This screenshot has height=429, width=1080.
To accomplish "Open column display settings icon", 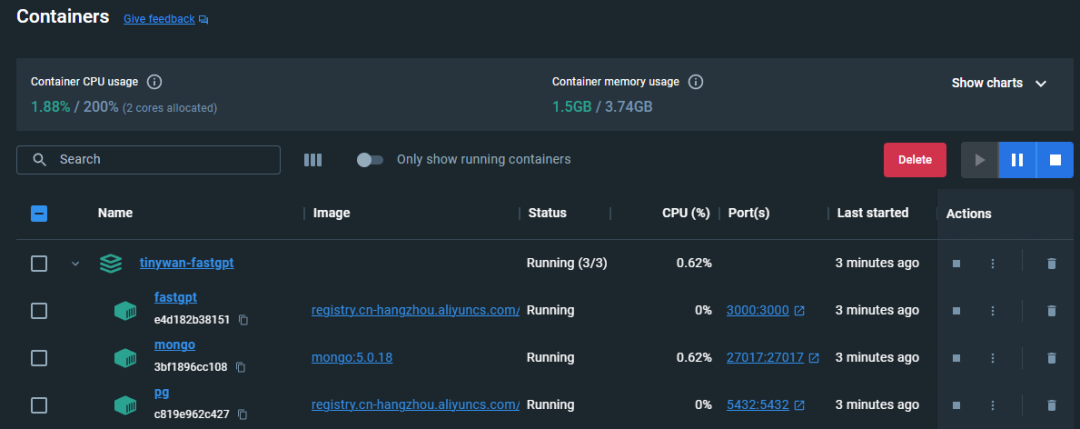I will pos(313,160).
